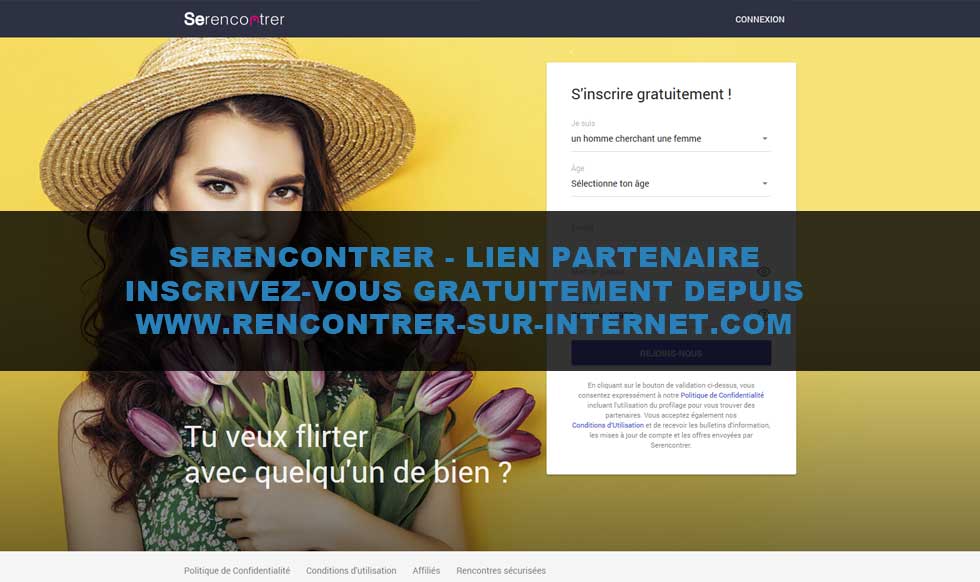
Task: Open 'un homme cherchant une femme' selector
Action: [671, 139]
